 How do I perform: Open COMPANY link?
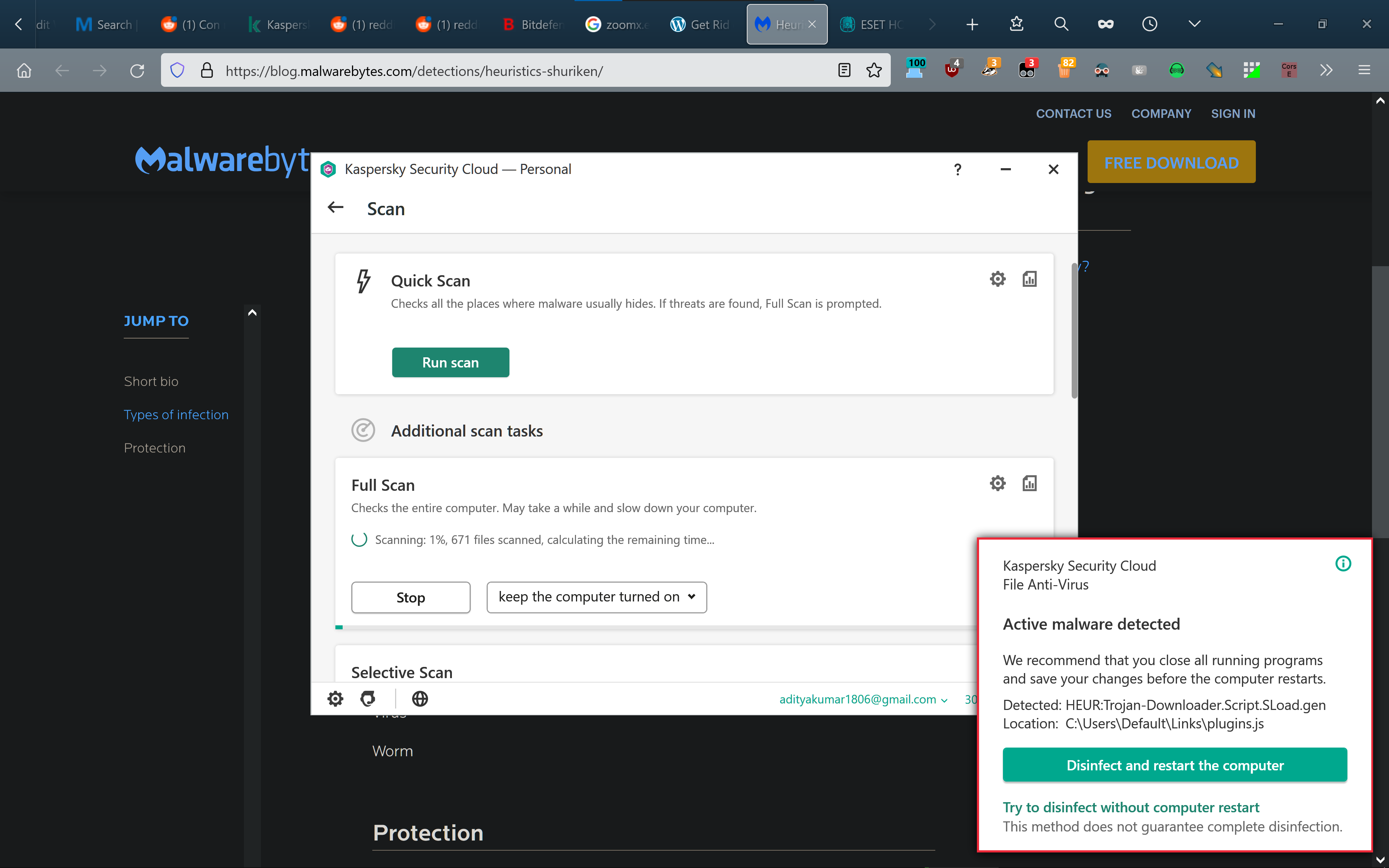tap(1161, 114)
